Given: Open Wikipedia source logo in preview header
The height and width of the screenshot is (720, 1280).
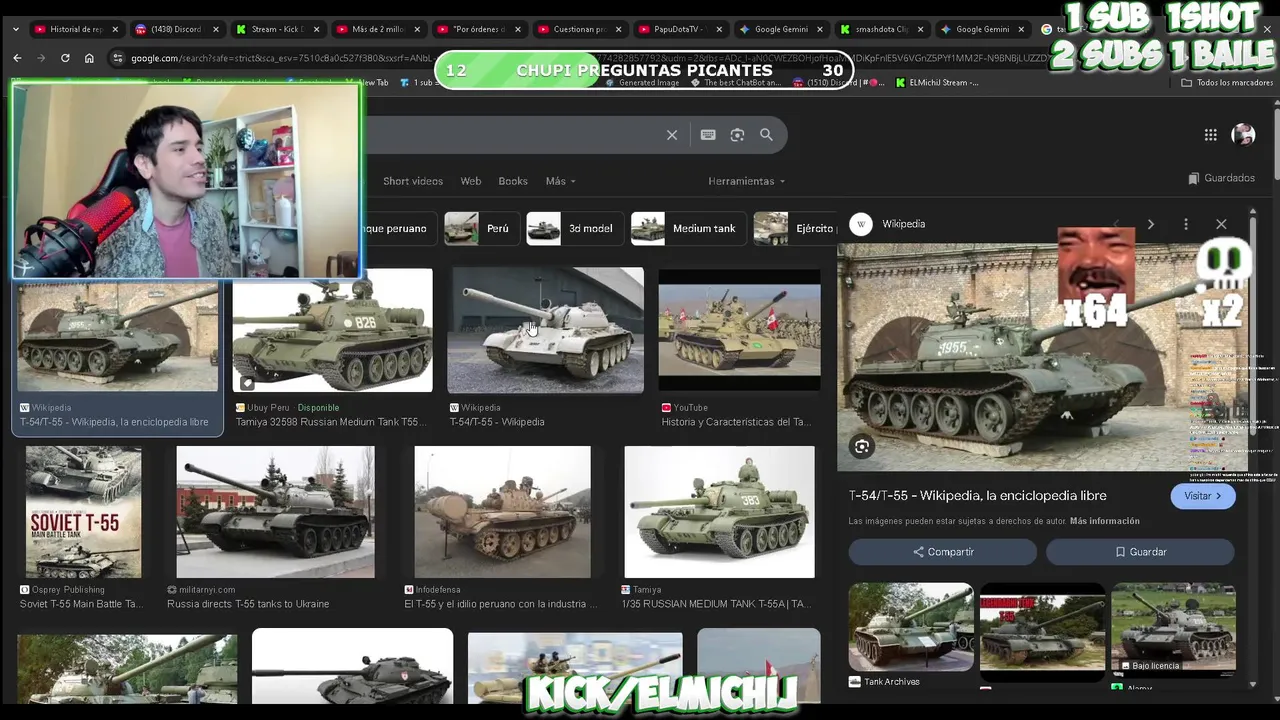Looking at the screenshot, I should coord(861,224).
